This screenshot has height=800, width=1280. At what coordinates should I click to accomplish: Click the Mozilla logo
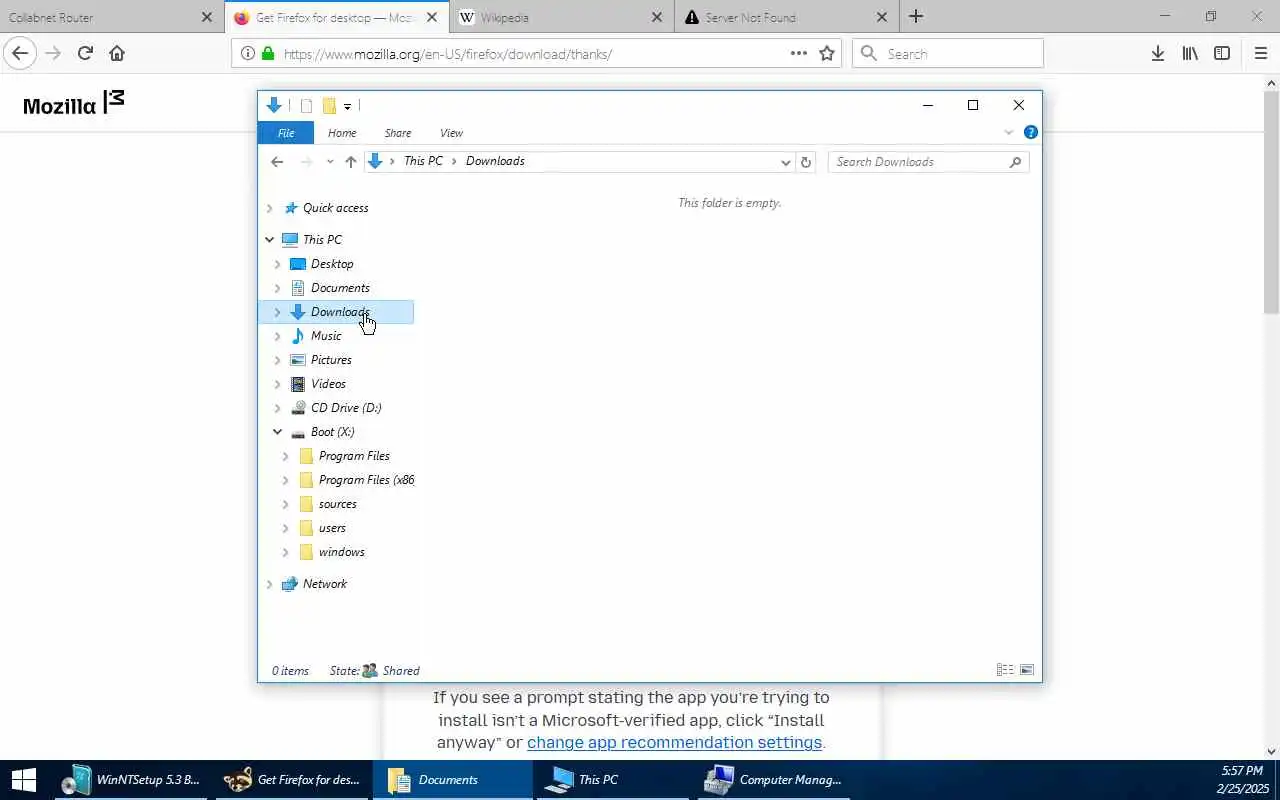pos(73,103)
